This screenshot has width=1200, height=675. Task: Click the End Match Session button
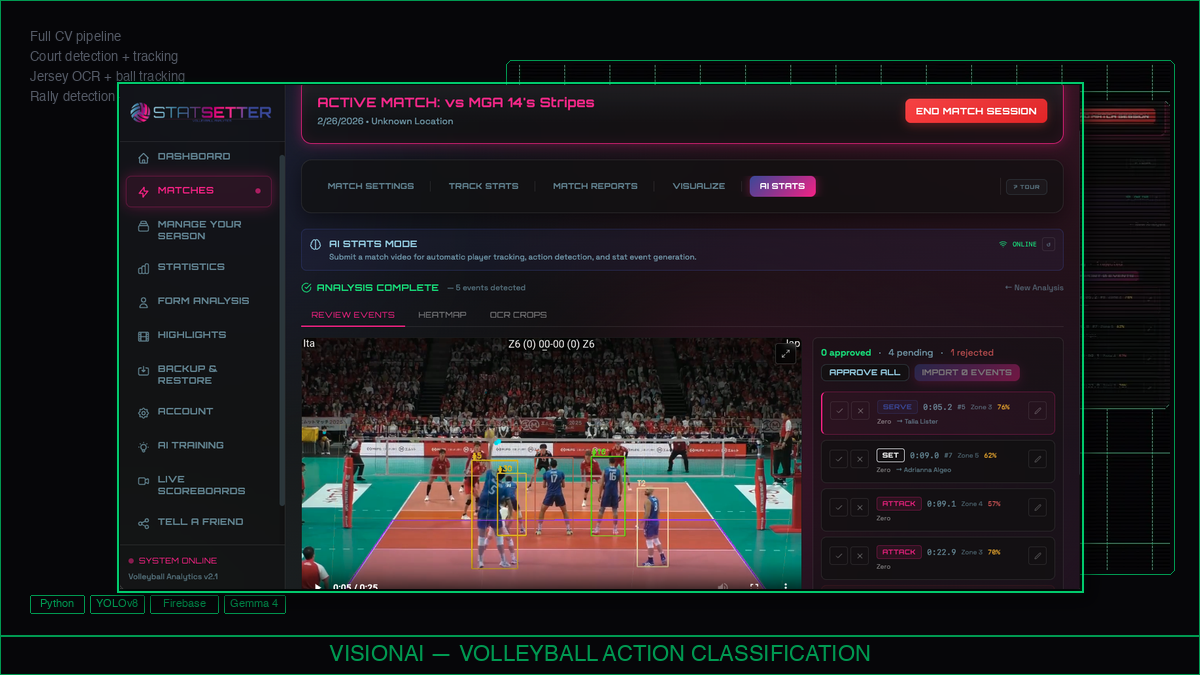click(976, 110)
